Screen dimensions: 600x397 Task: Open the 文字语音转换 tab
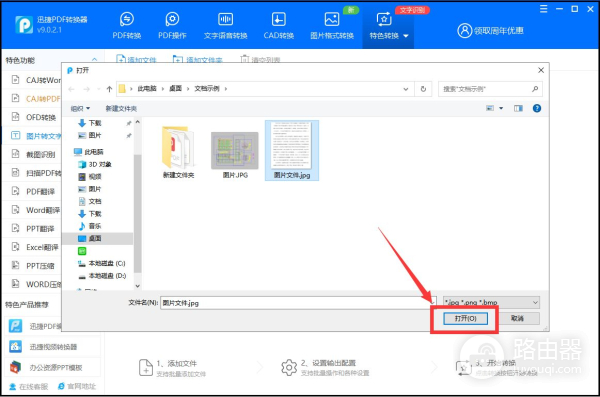pos(225,25)
